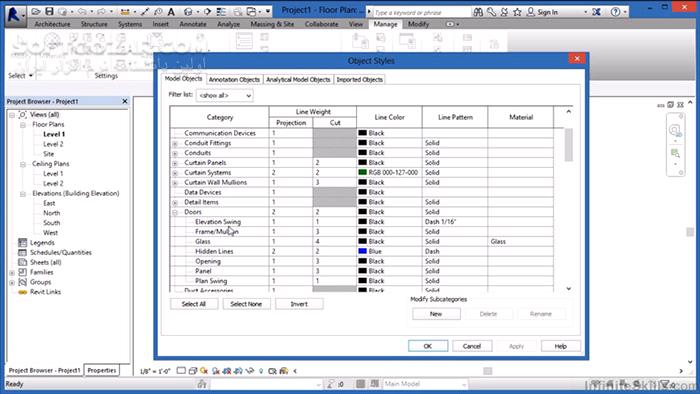Select the Level 2 floor plan in Project Browser

53,144
